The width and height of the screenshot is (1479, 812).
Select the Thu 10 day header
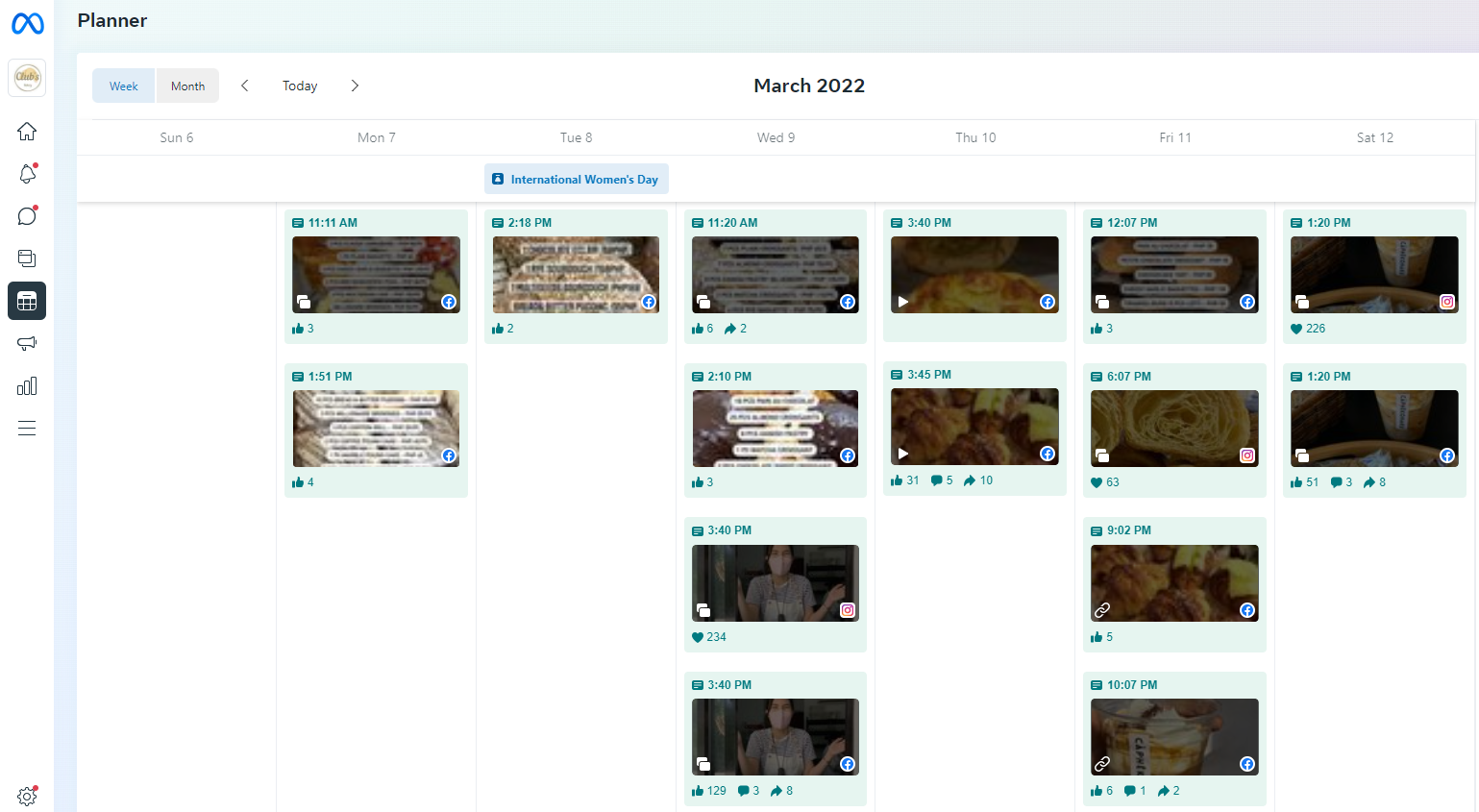click(x=975, y=137)
